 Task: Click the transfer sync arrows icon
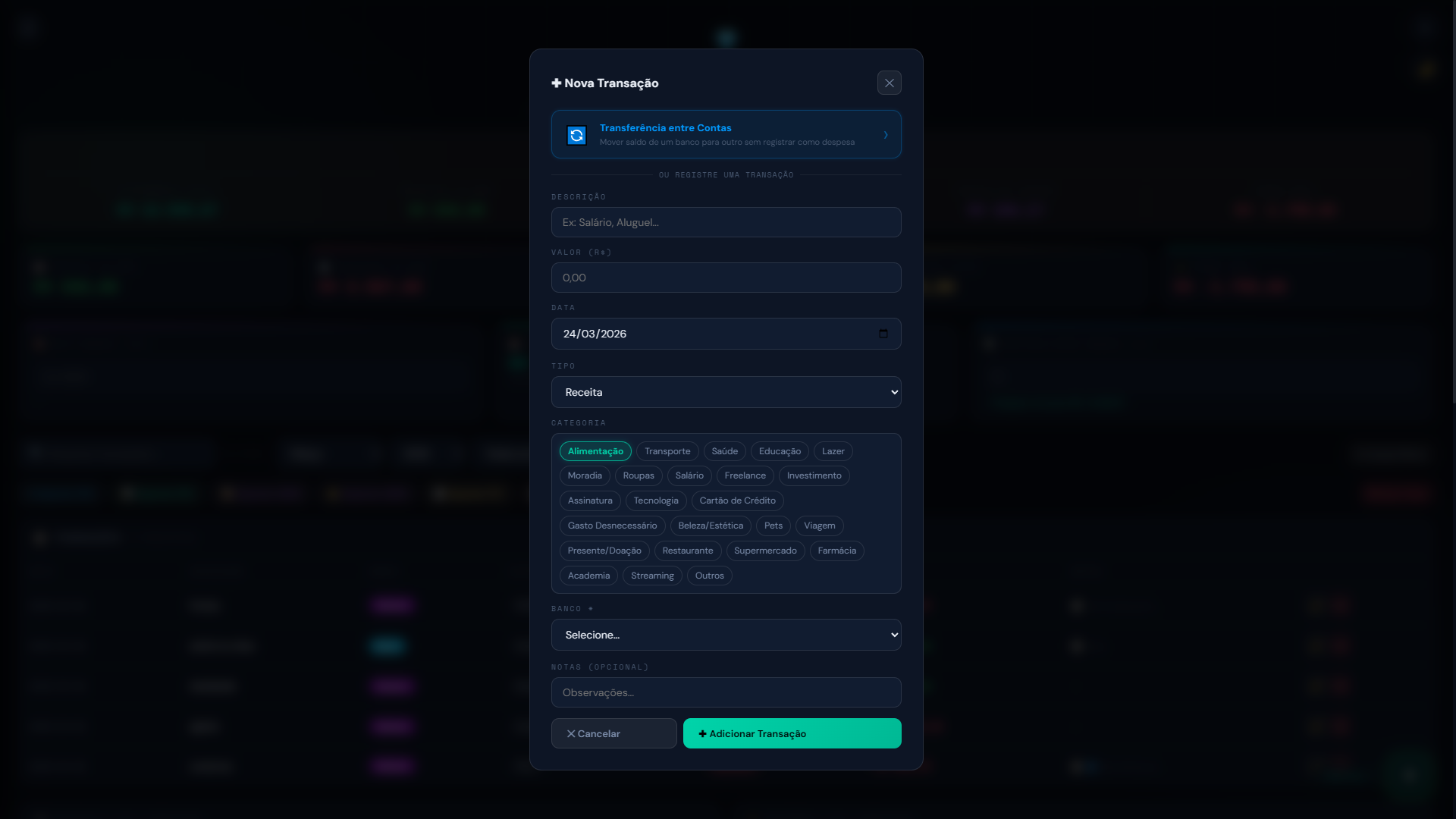(x=576, y=135)
